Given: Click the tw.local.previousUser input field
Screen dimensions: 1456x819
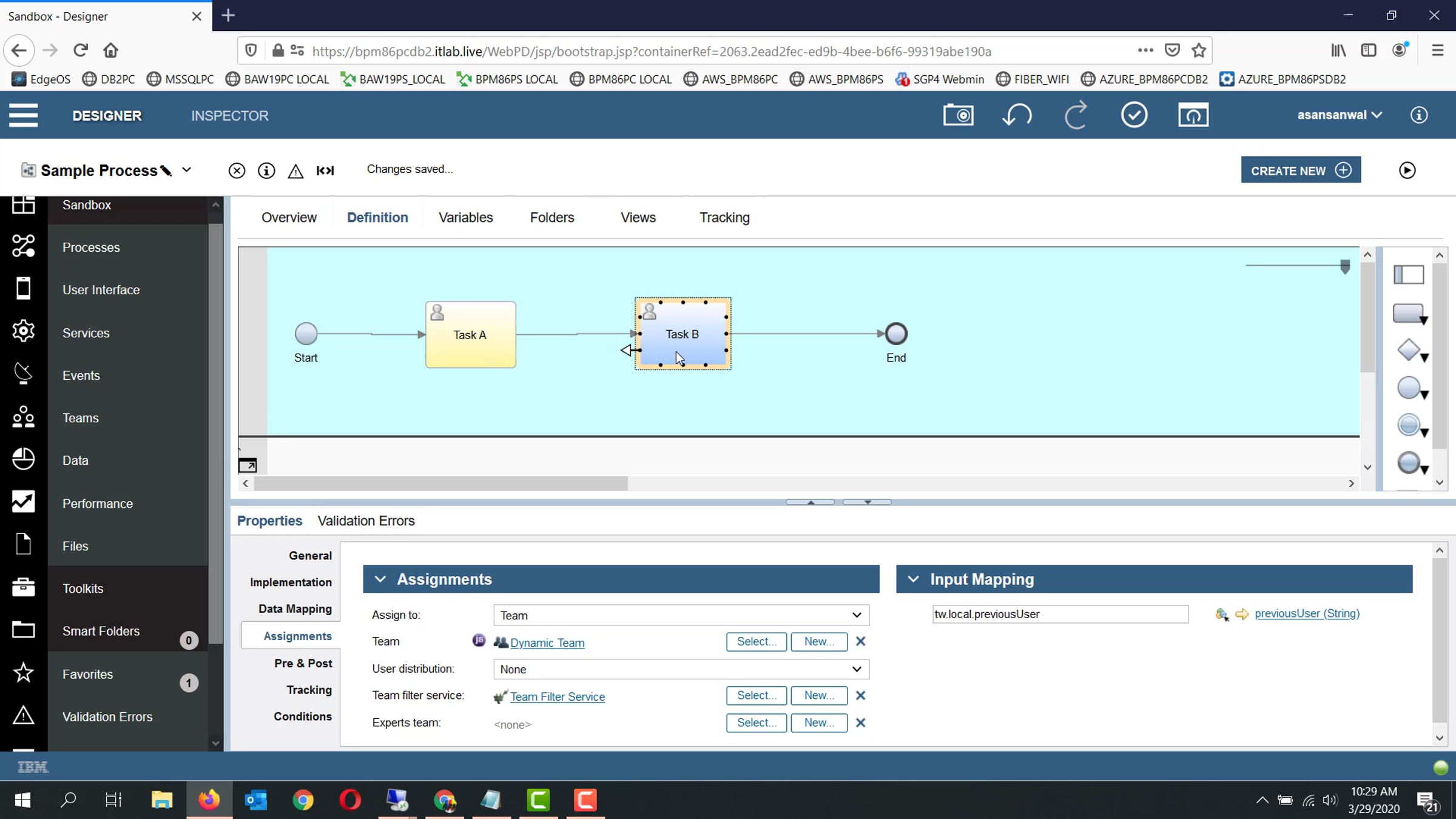Looking at the screenshot, I should [1060, 614].
